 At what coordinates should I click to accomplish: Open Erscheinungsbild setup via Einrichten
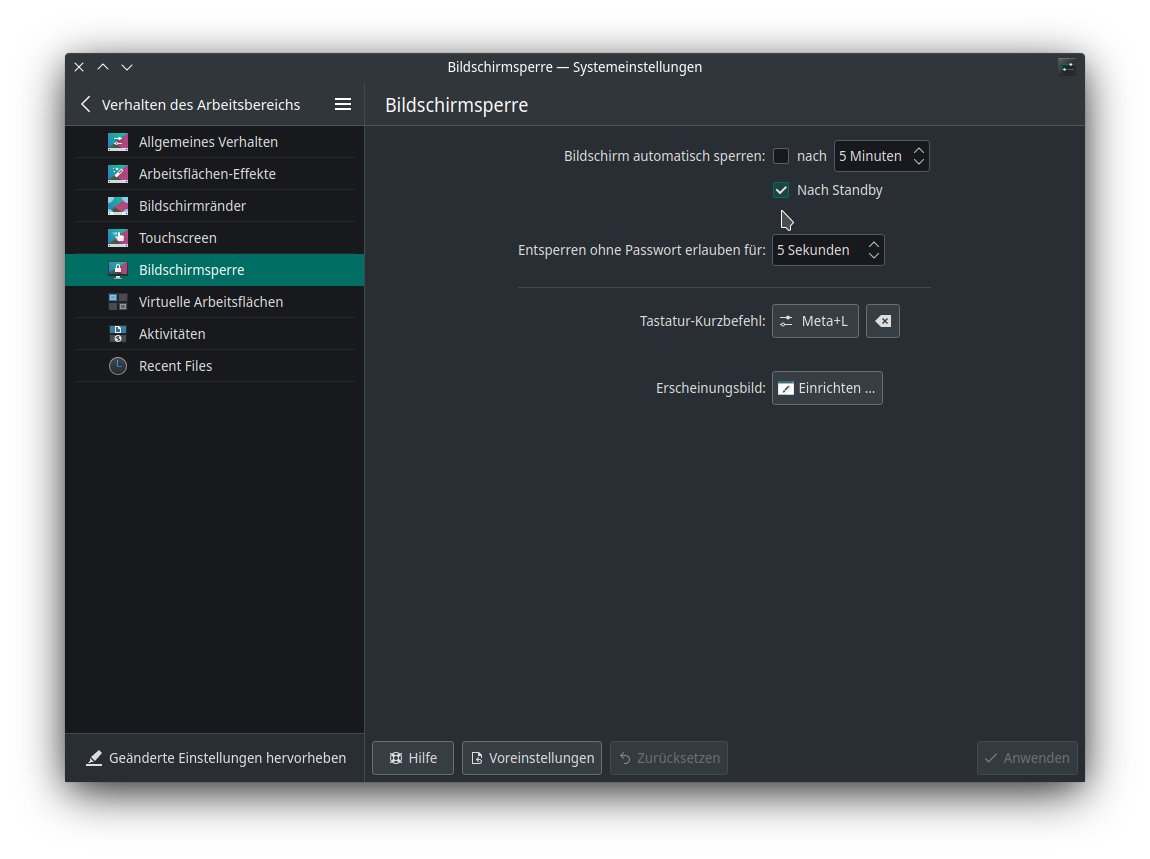click(827, 388)
